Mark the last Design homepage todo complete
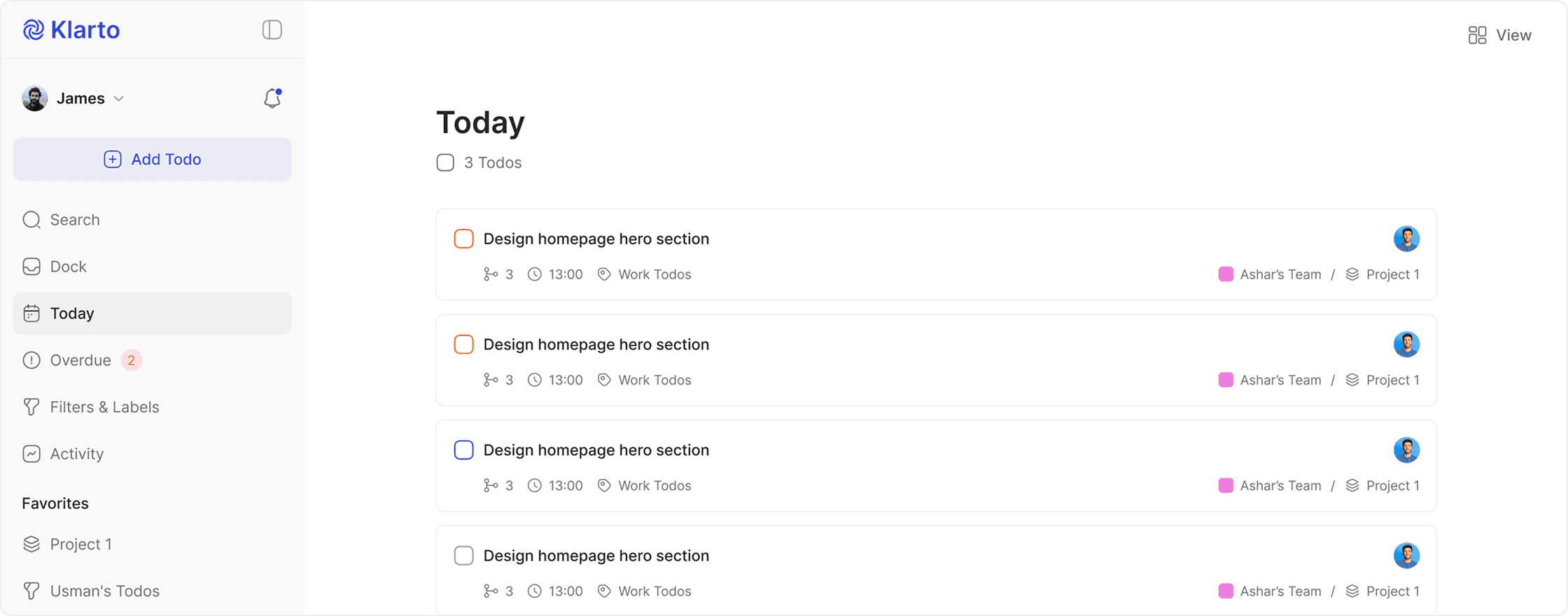This screenshot has height=616, width=1568. pos(463,555)
